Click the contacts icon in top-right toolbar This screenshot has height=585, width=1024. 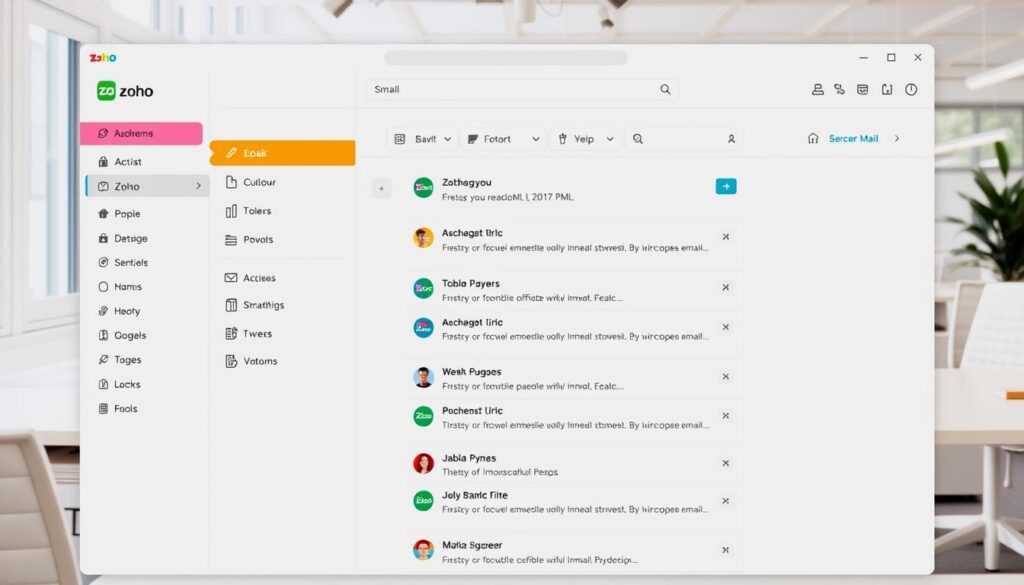(817, 89)
